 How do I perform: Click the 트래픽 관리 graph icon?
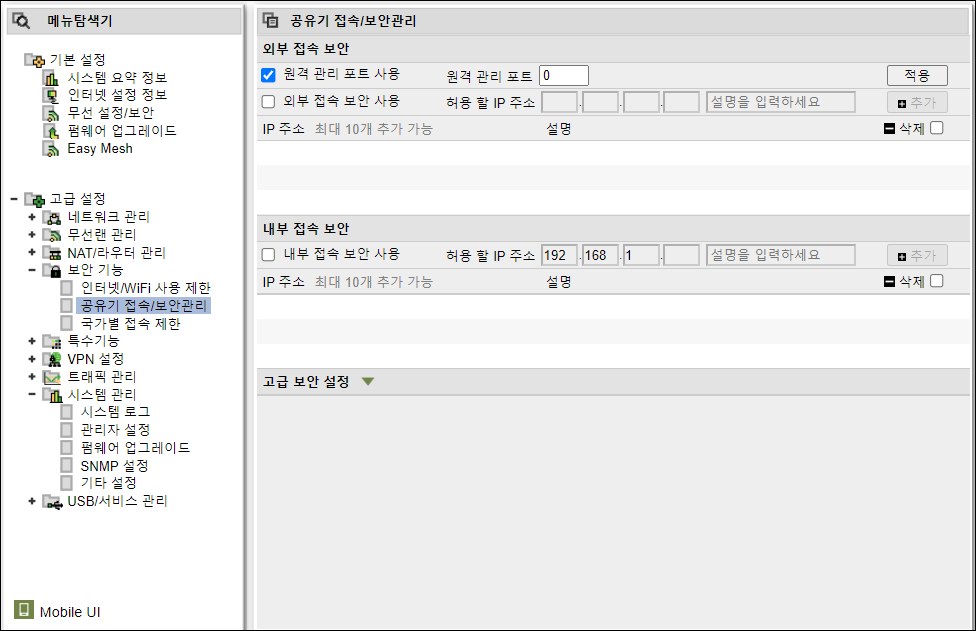(x=52, y=377)
